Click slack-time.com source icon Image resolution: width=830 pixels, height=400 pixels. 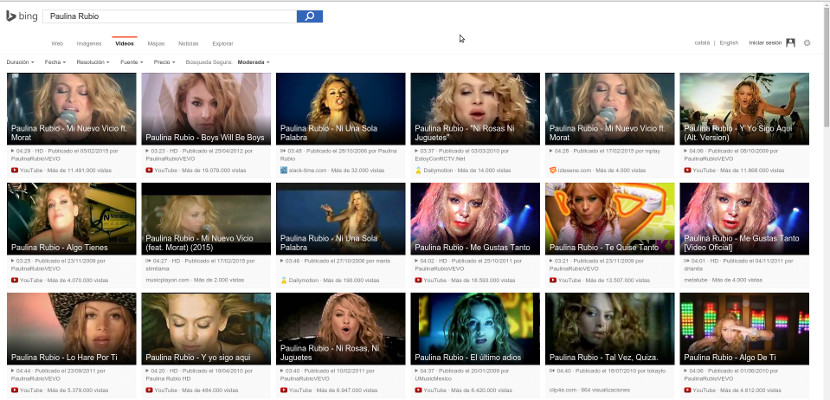coord(283,170)
